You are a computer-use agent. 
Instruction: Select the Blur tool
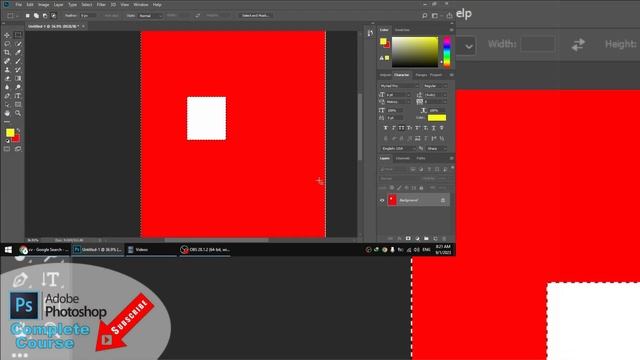coord(7,87)
